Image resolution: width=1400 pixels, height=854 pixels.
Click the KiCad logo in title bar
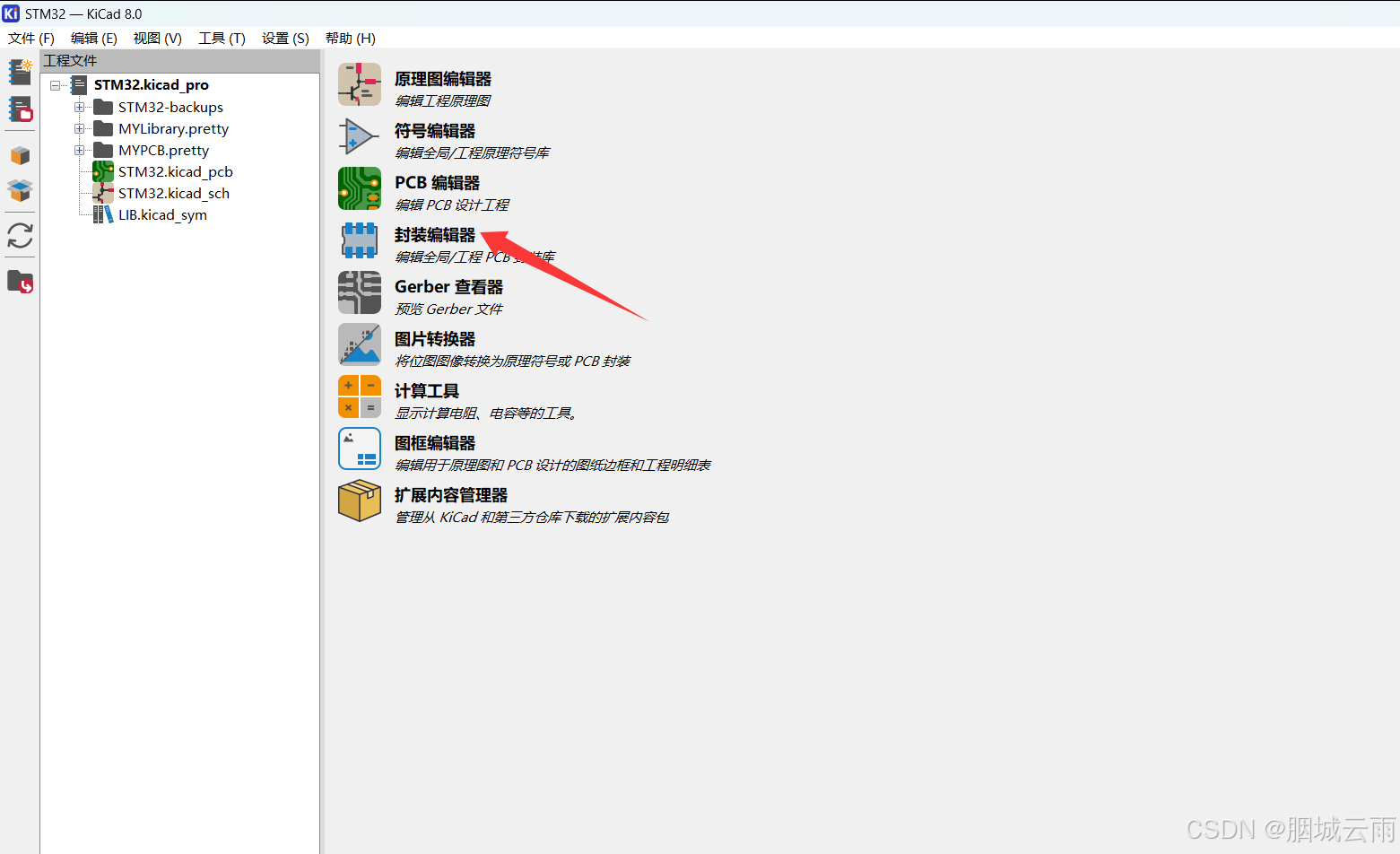coord(11,13)
